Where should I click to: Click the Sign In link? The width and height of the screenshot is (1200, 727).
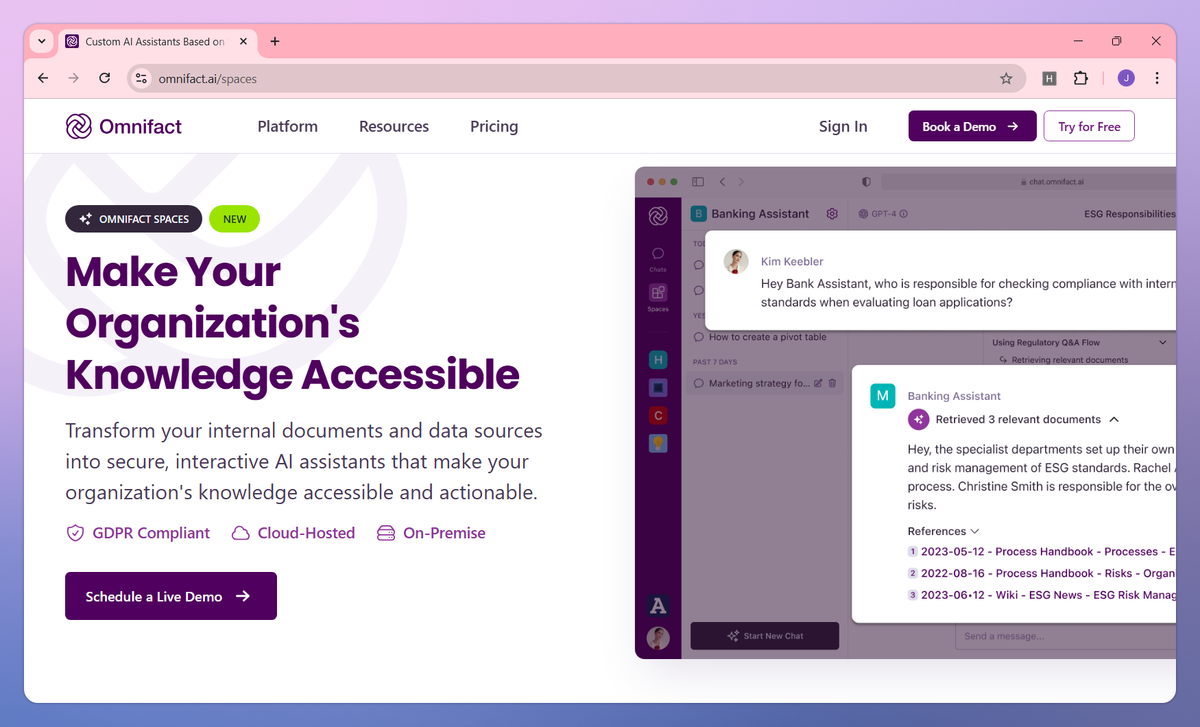pos(843,126)
